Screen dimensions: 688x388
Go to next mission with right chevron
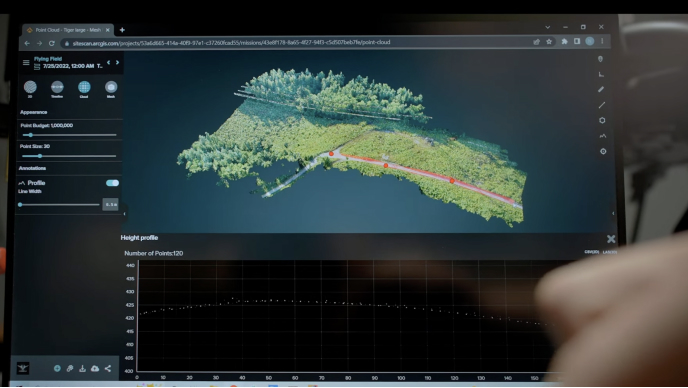[117, 63]
